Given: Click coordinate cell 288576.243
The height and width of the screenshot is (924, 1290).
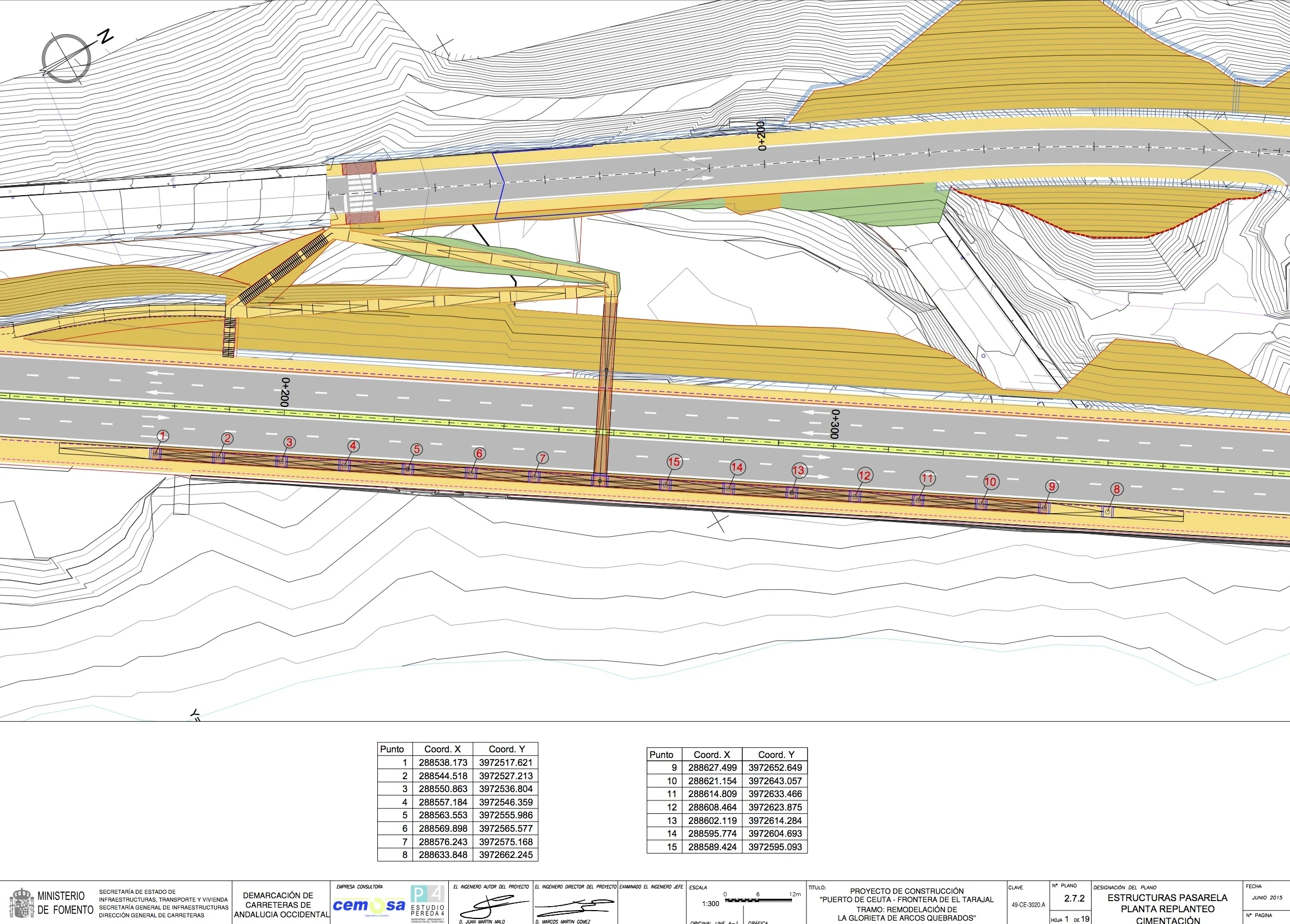Looking at the screenshot, I should (443, 841).
